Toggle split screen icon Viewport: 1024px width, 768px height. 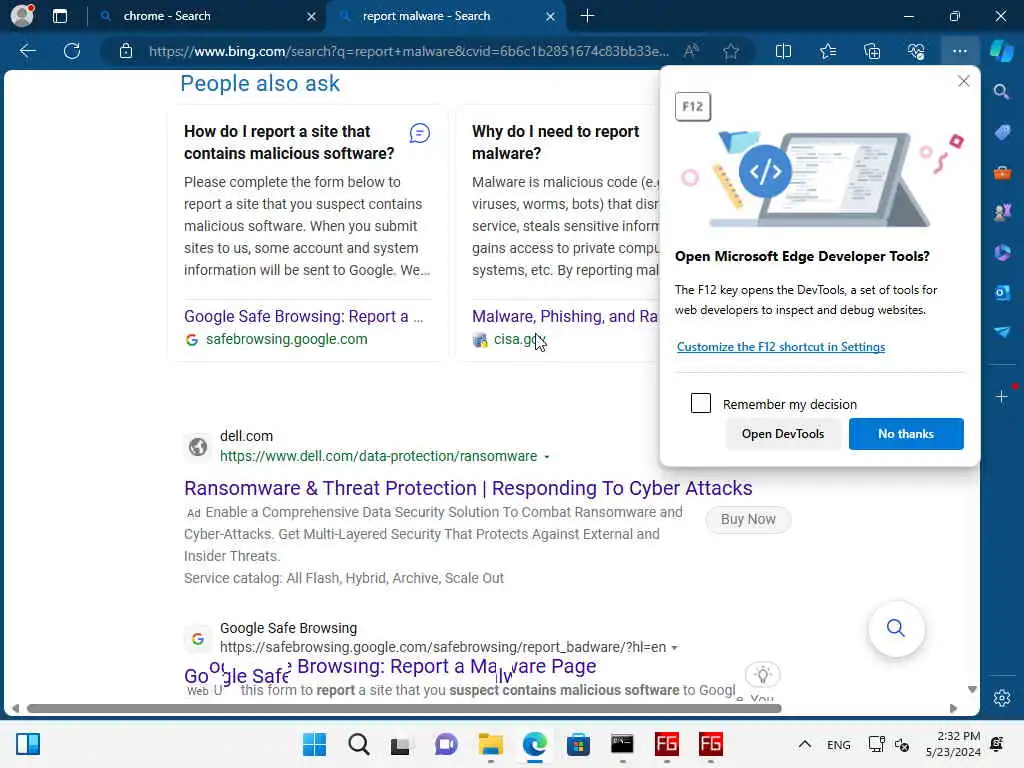tap(783, 51)
